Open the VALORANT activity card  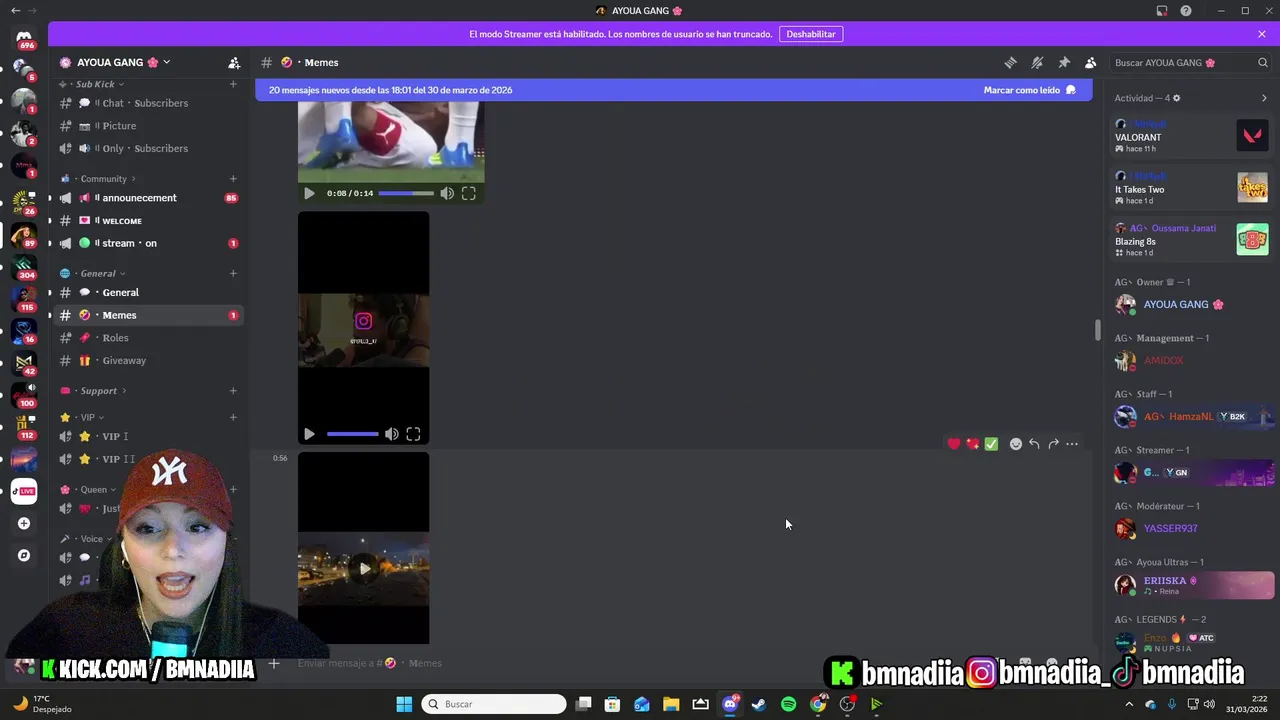(1191, 135)
